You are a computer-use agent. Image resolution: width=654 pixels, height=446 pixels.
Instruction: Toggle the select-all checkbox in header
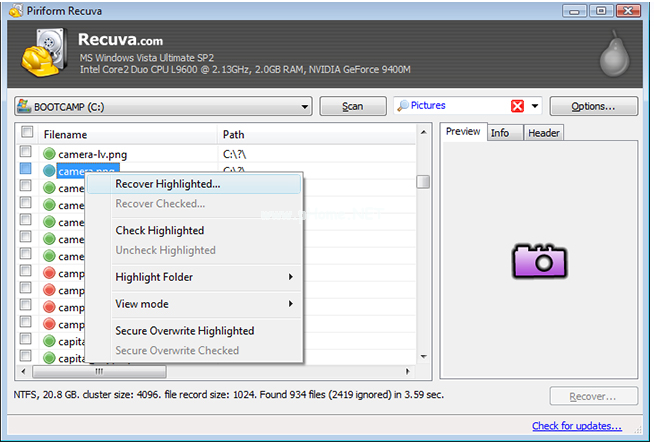coord(27,133)
